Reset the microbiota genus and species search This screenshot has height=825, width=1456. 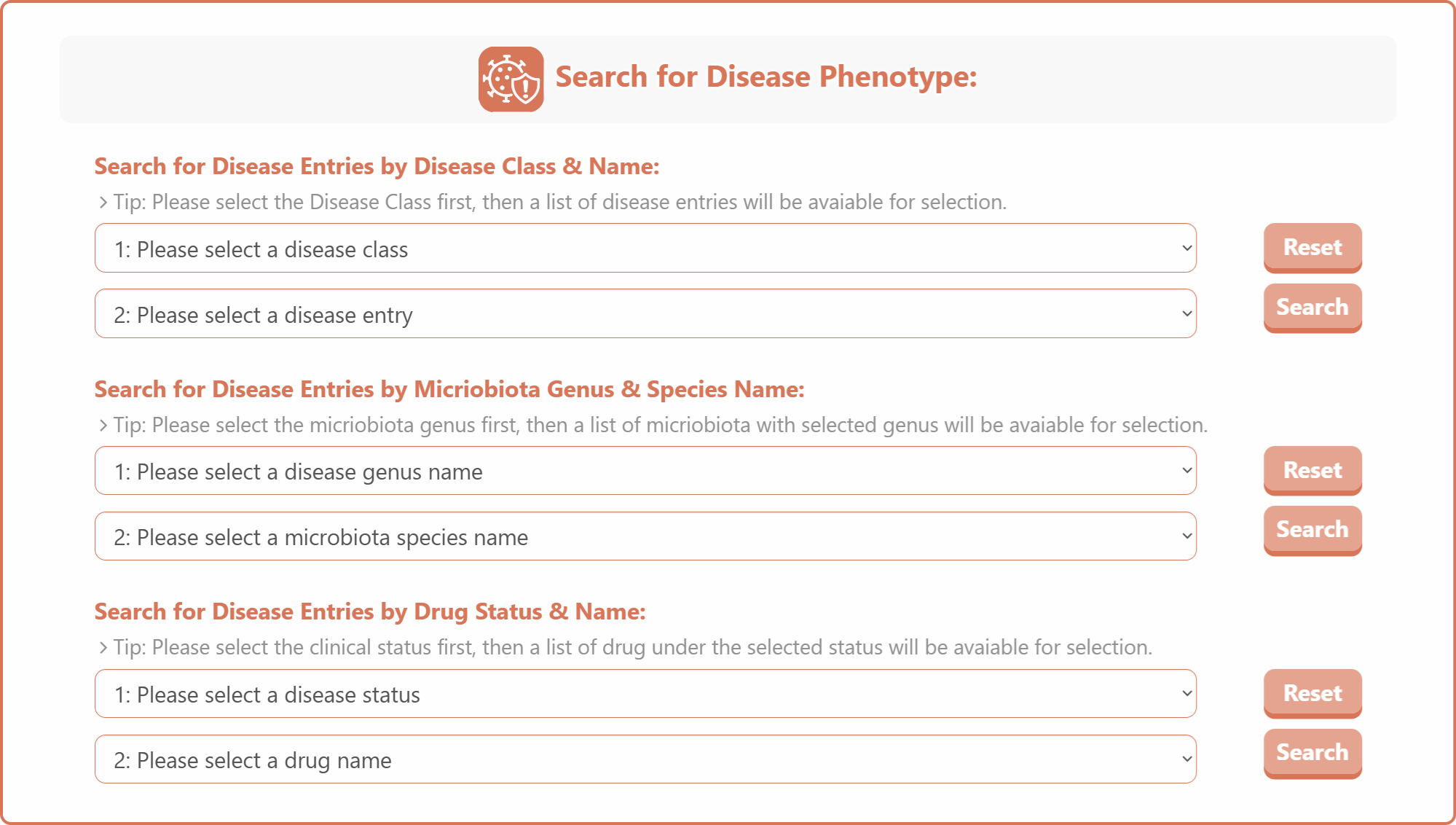(1313, 471)
